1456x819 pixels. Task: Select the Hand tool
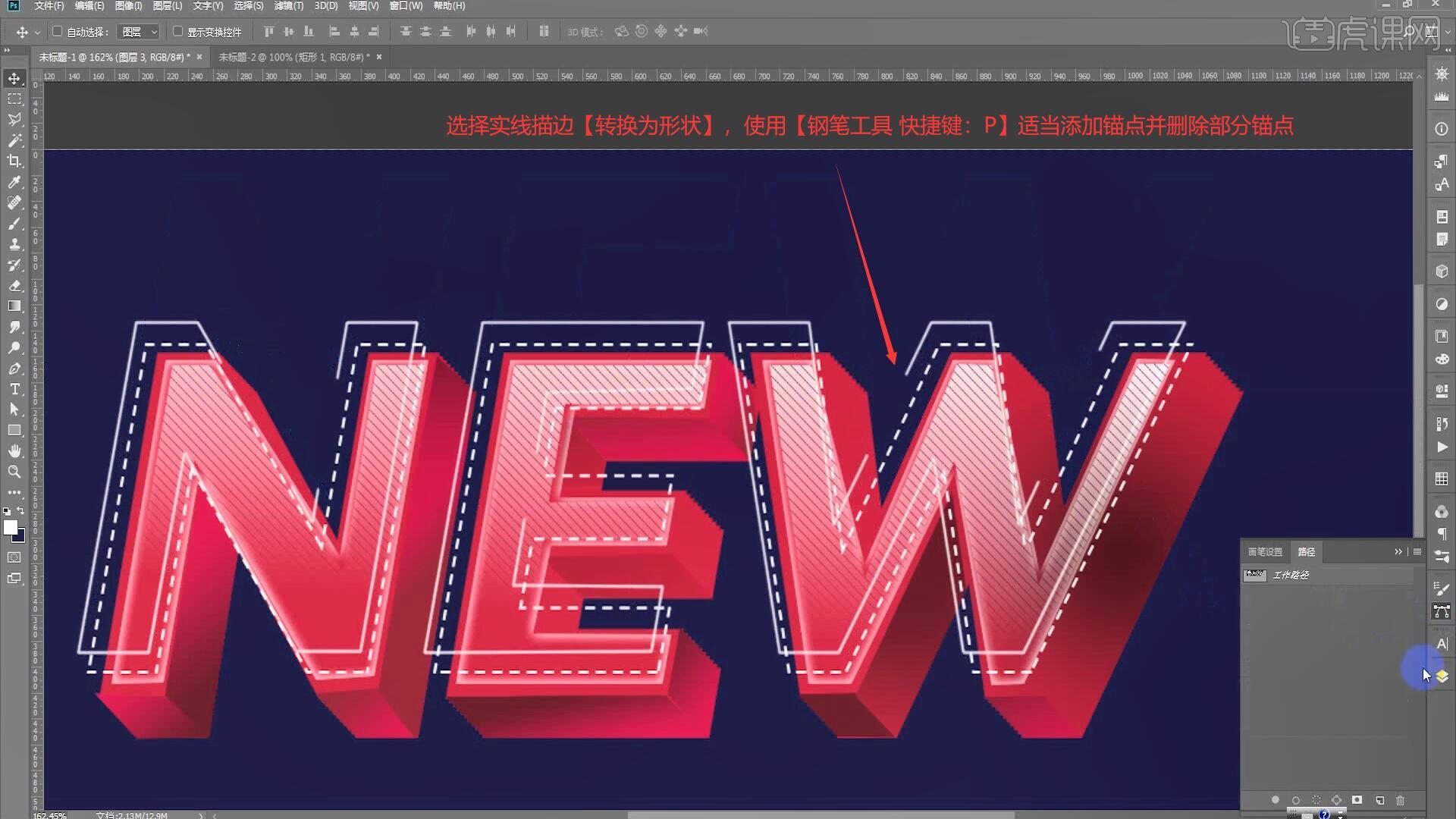[x=14, y=451]
